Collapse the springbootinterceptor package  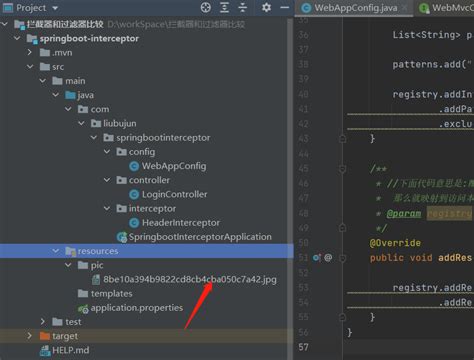[x=94, y=137]
